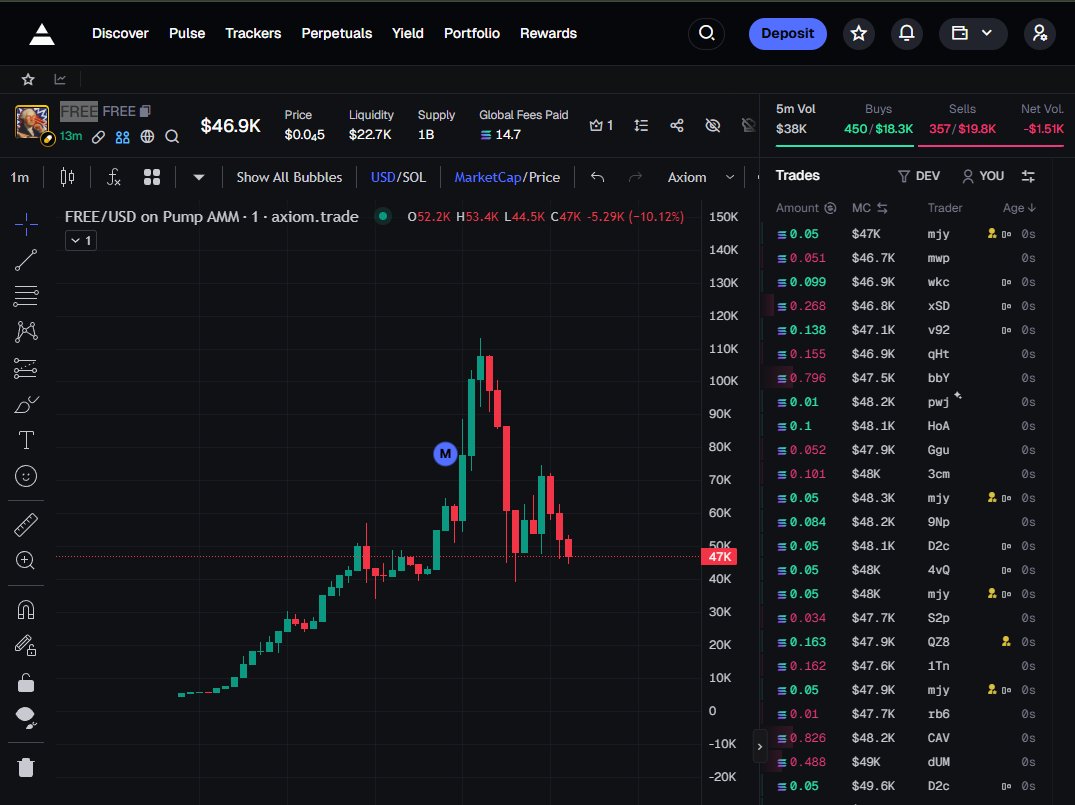Open the user settings profile icon
The image size is (1075, 805).
[1039, 33]
